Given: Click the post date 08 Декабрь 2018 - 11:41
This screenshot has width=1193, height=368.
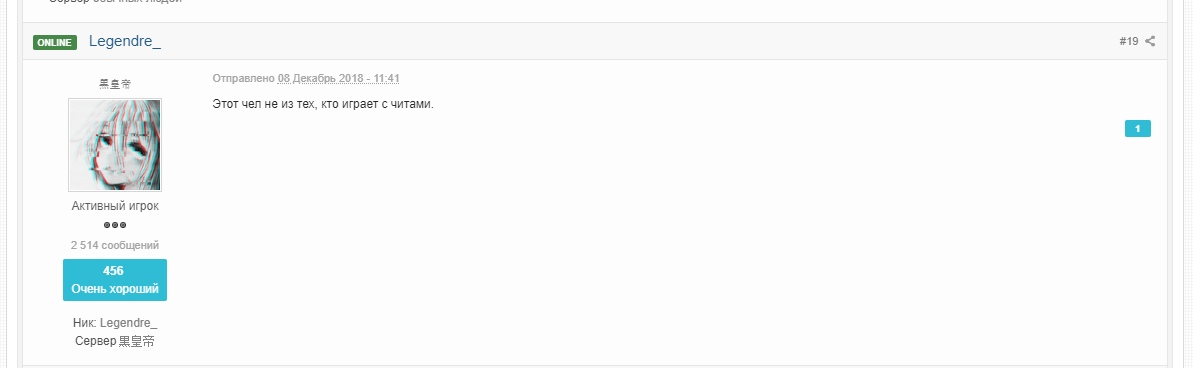Looking at the screenshot, I should point(339,78).
